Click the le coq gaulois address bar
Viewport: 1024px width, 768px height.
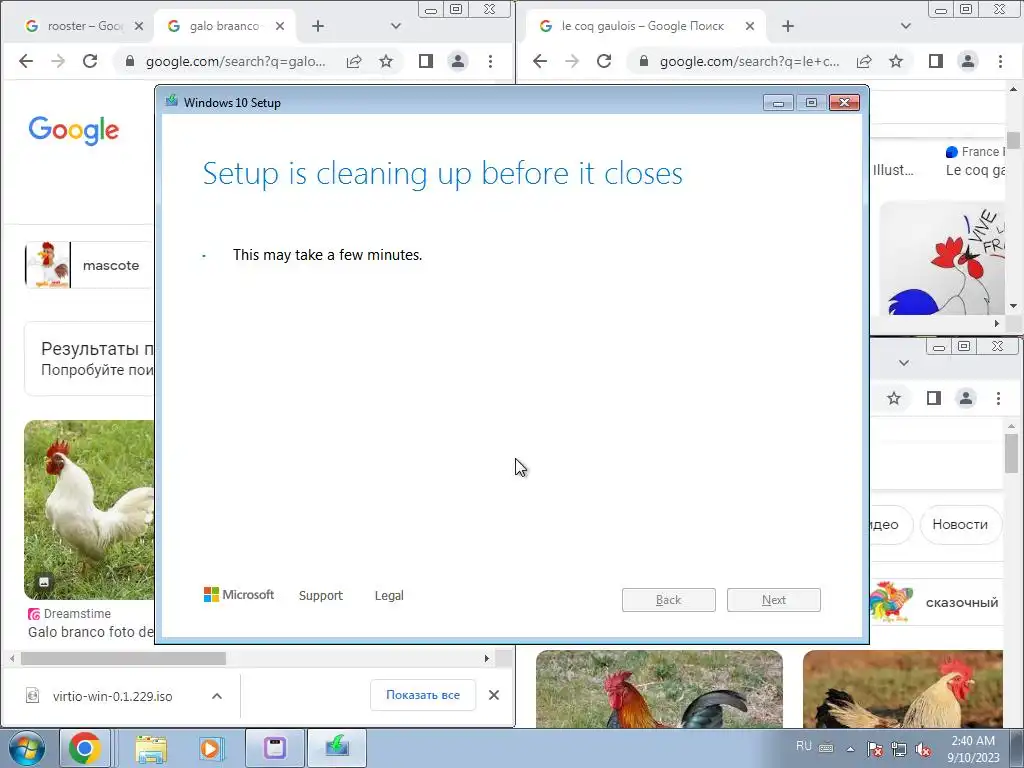(x=749, y=61)
